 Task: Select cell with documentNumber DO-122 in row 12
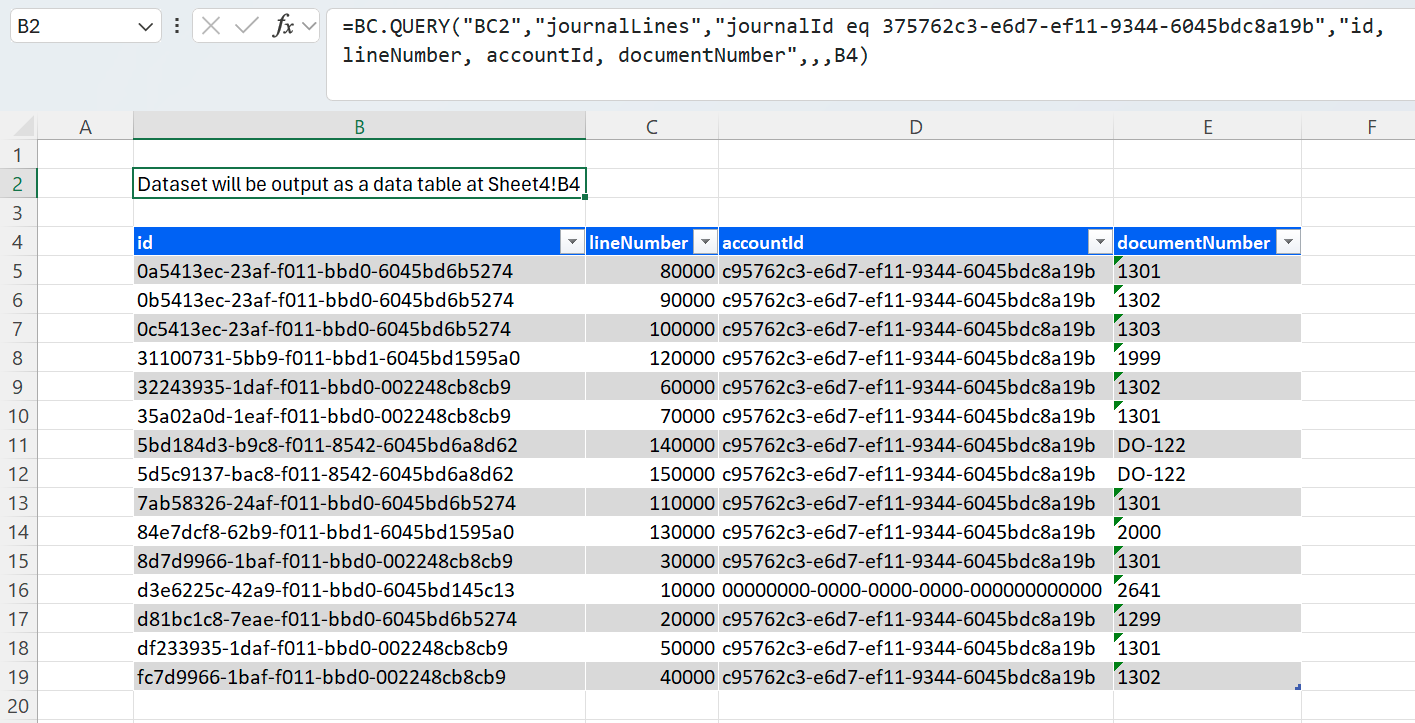(1206, 474)
